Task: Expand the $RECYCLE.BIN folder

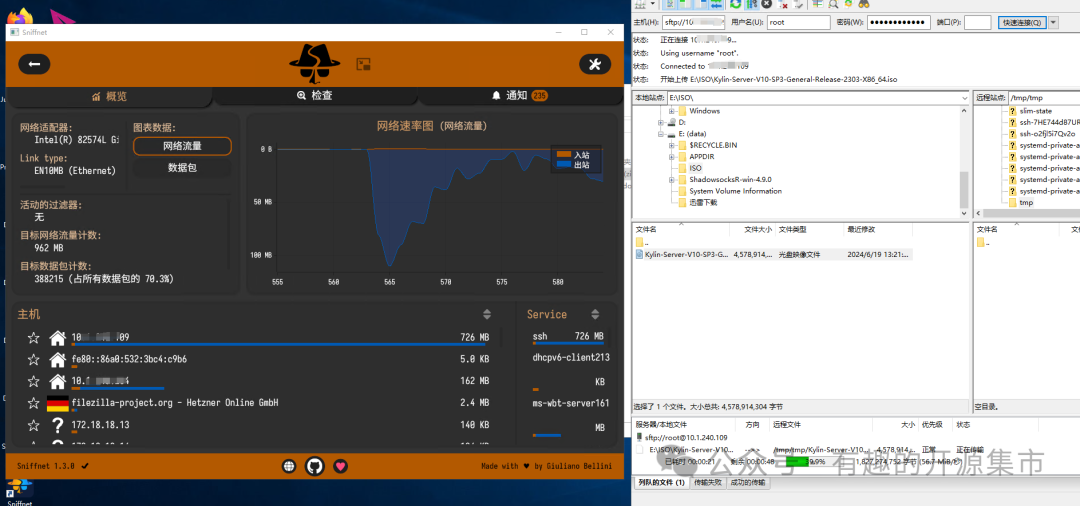Action: click(672, 145)
